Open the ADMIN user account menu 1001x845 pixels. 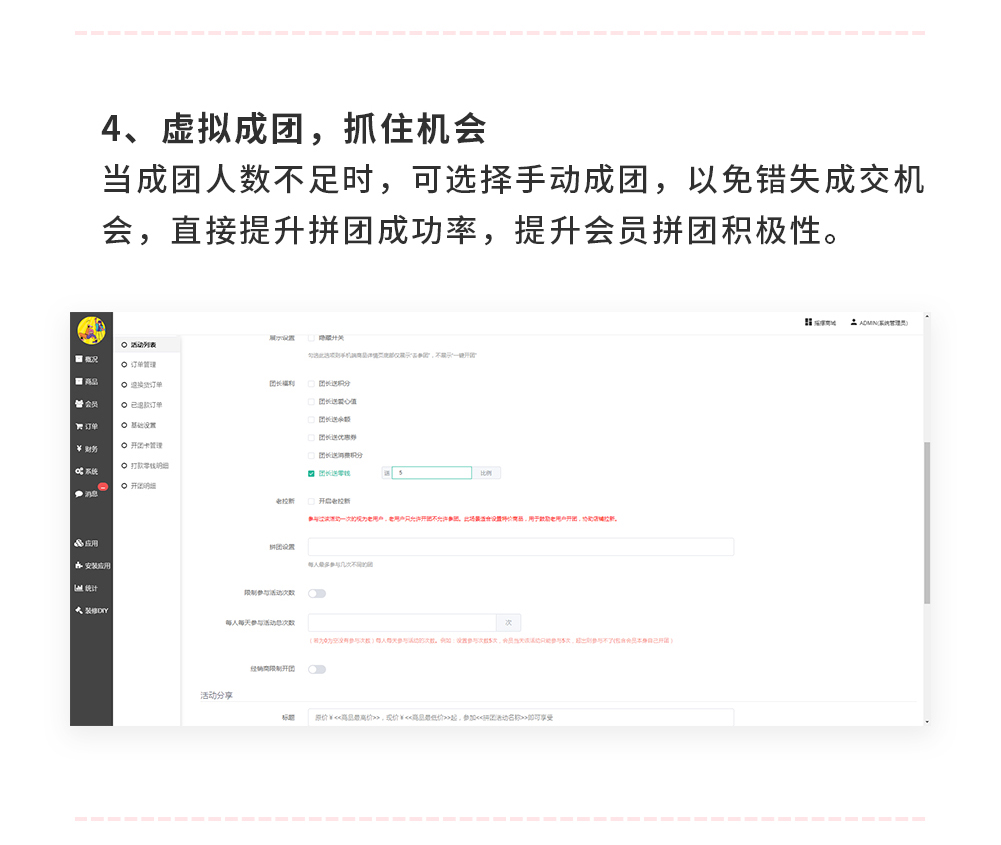tap(880, 323)
